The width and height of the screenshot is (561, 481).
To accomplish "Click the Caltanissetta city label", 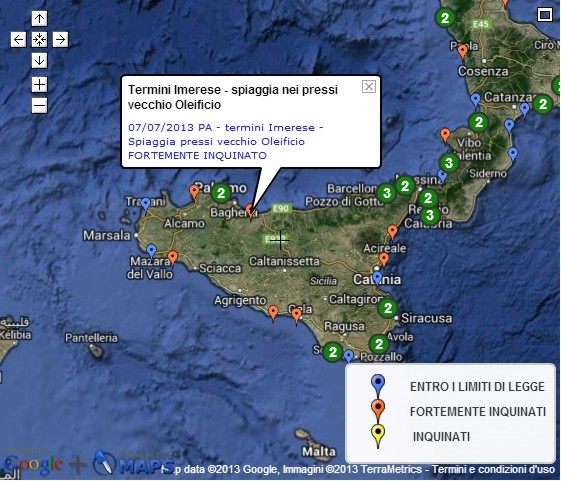I will coord(284,261).
